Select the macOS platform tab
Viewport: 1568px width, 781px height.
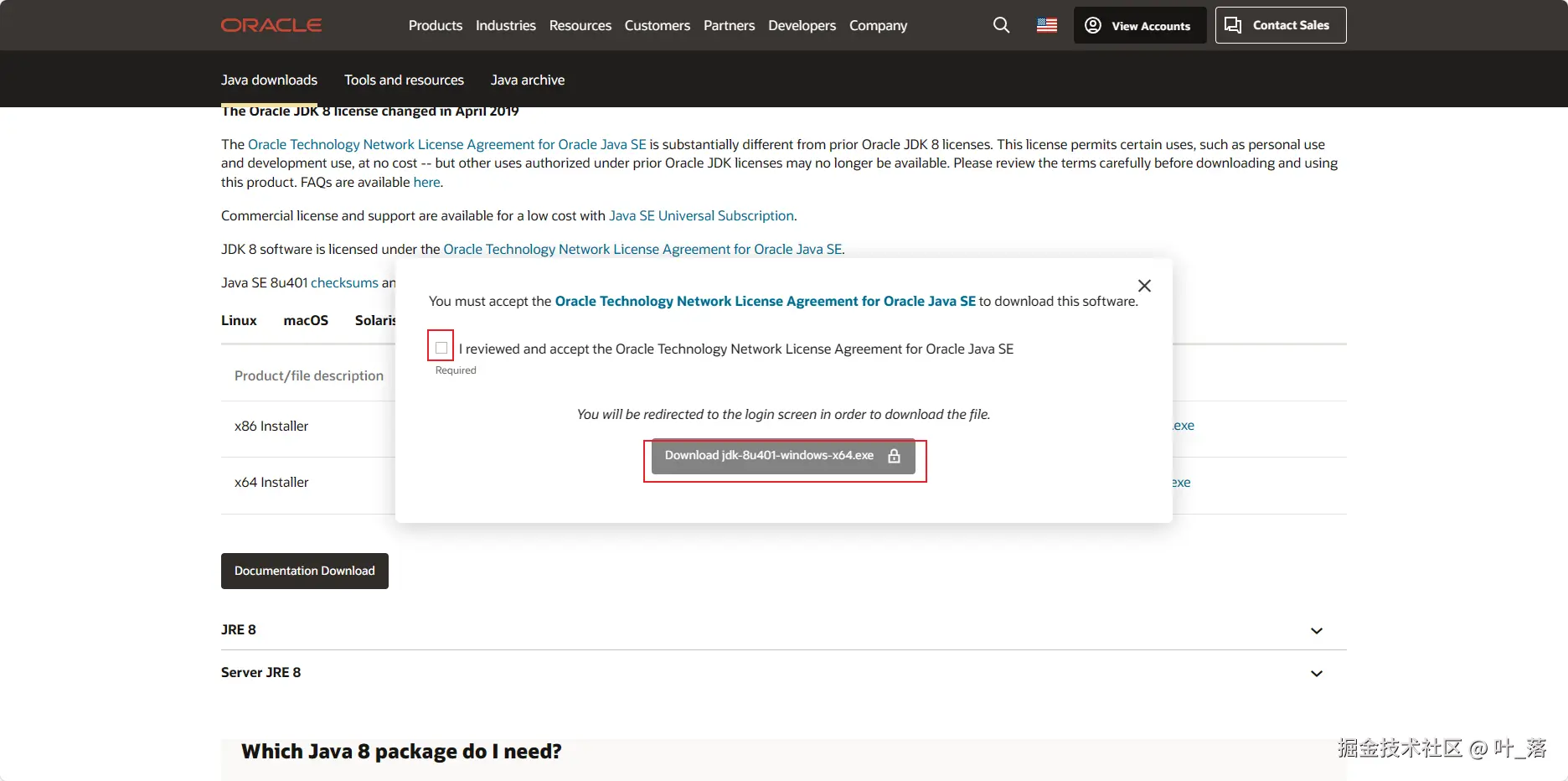[x=306, y=320]
